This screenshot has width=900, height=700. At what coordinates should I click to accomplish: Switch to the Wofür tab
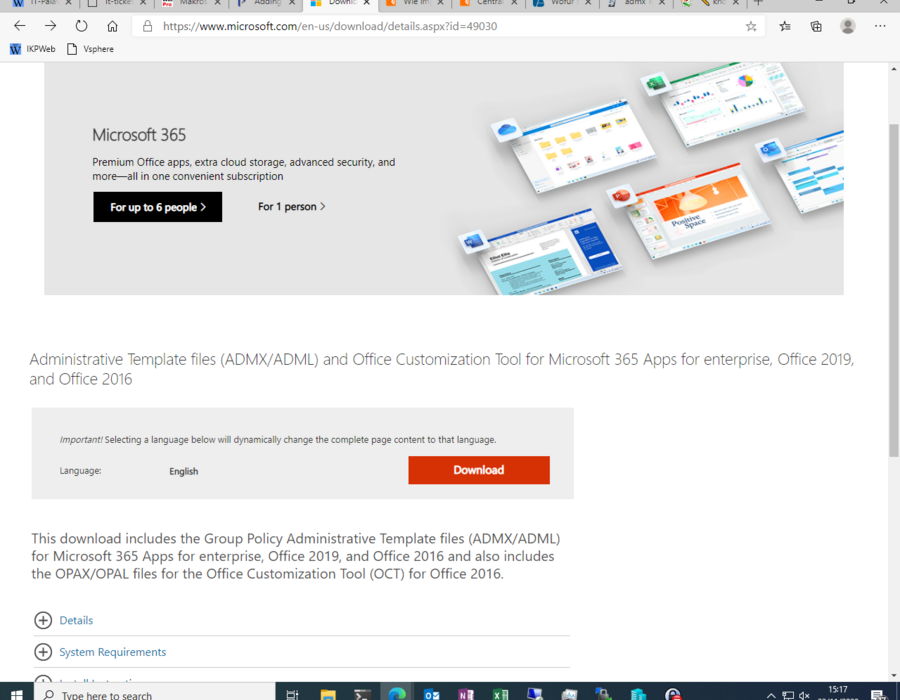[562, 3]
